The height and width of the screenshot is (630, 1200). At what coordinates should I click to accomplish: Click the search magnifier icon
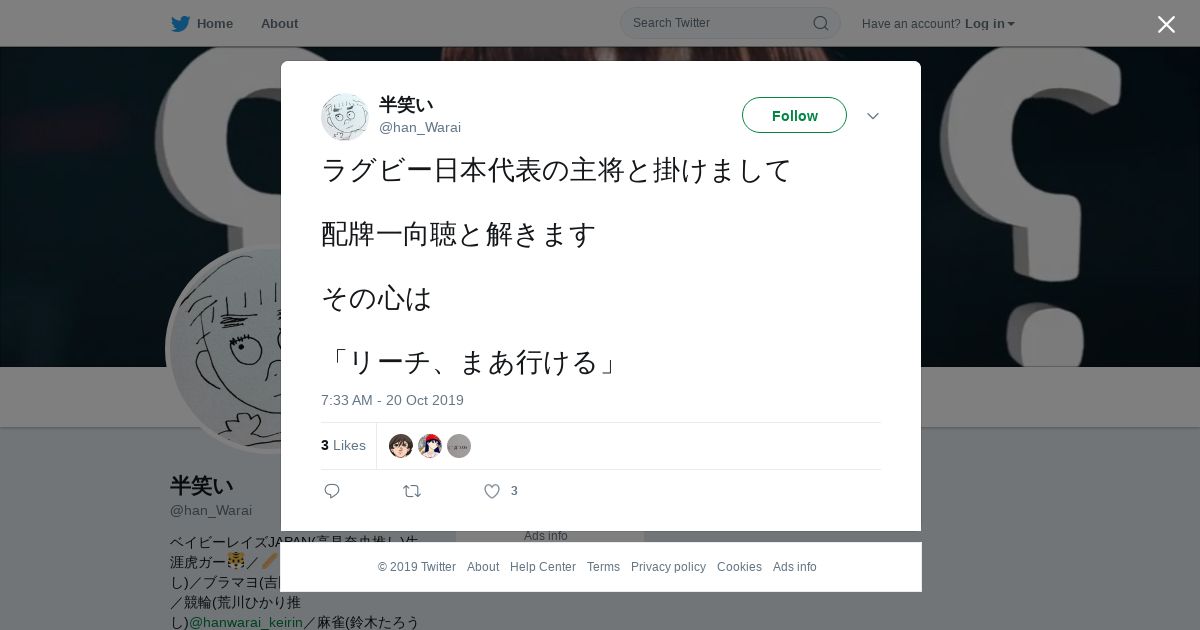(x=820, y=23)
